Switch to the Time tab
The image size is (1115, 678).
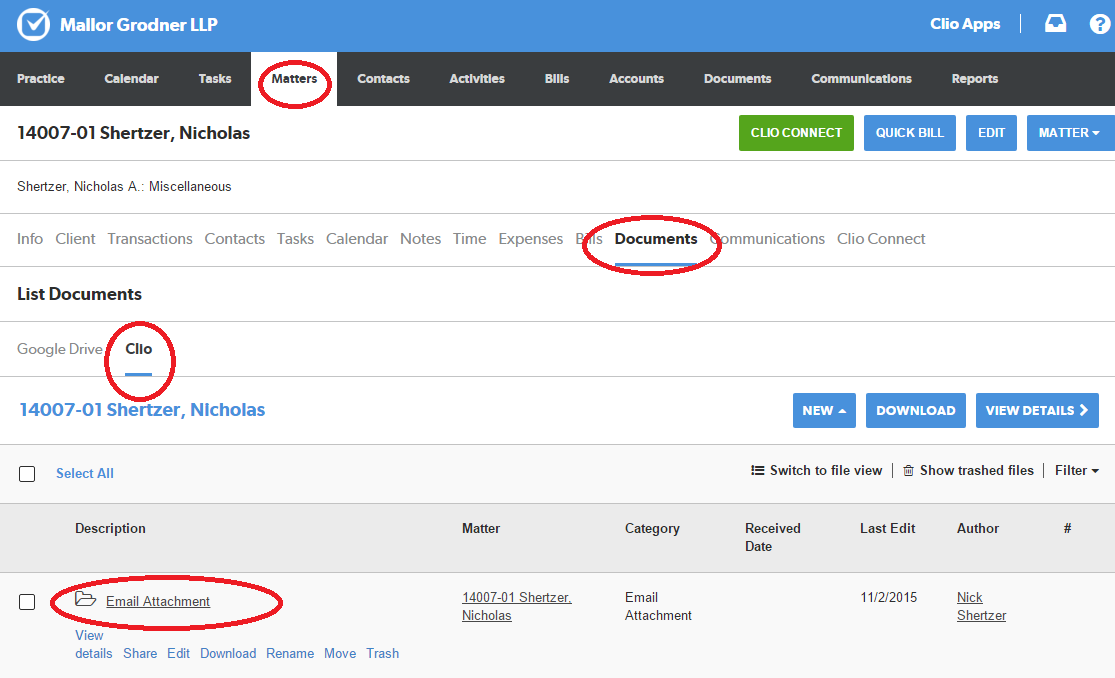[469, 239]
